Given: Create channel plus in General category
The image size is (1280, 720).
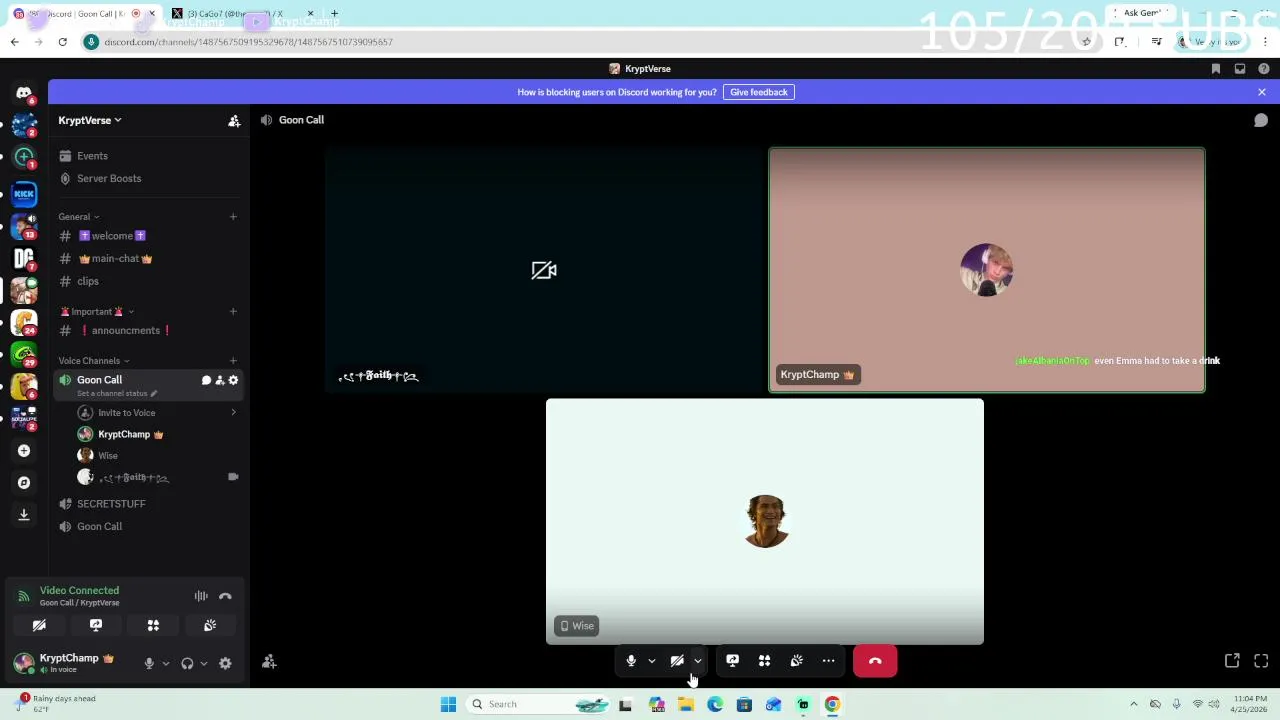Looking at the screenshot, I should pos(233,217).
